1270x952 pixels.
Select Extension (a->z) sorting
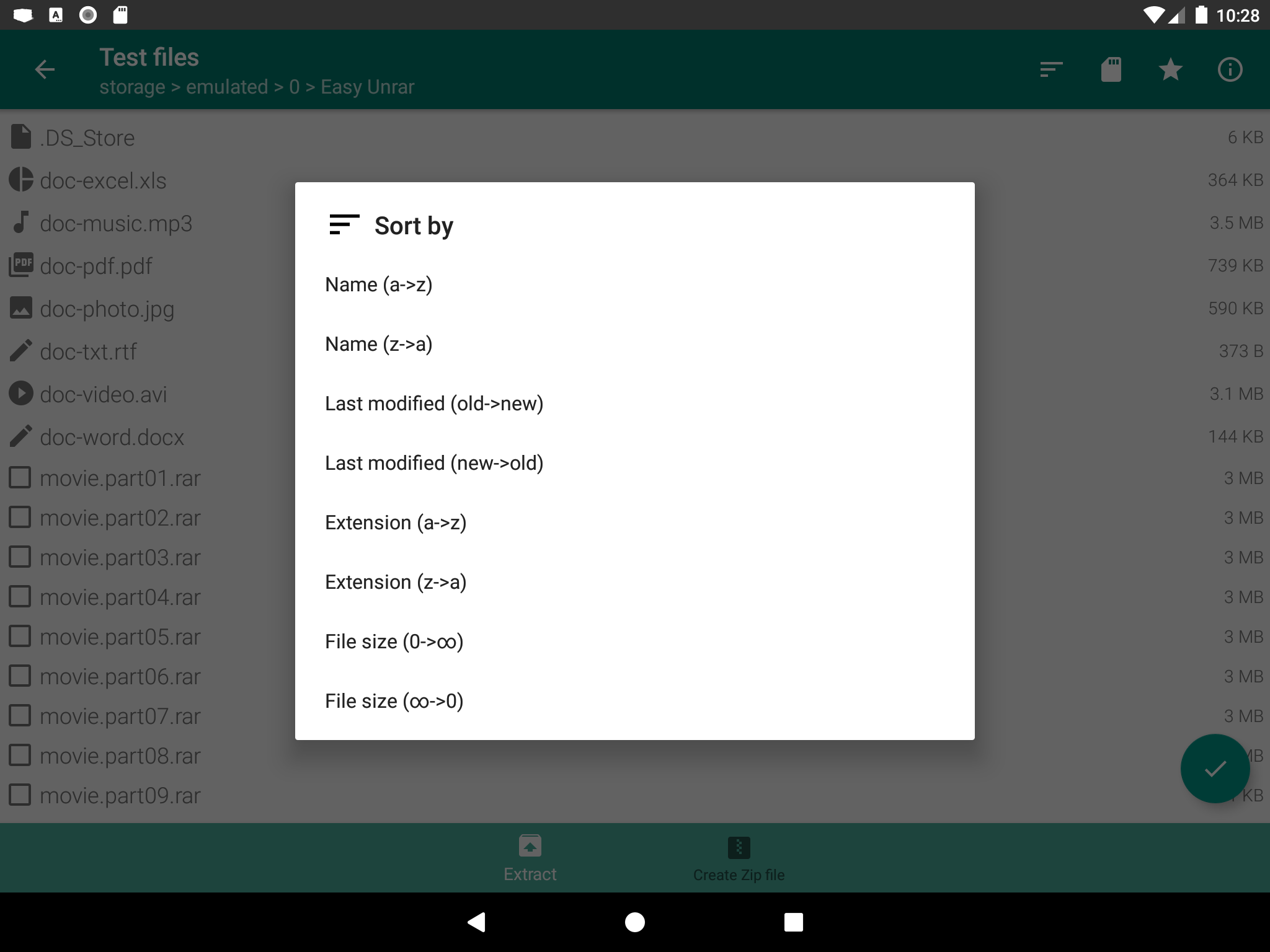[634, 522]
